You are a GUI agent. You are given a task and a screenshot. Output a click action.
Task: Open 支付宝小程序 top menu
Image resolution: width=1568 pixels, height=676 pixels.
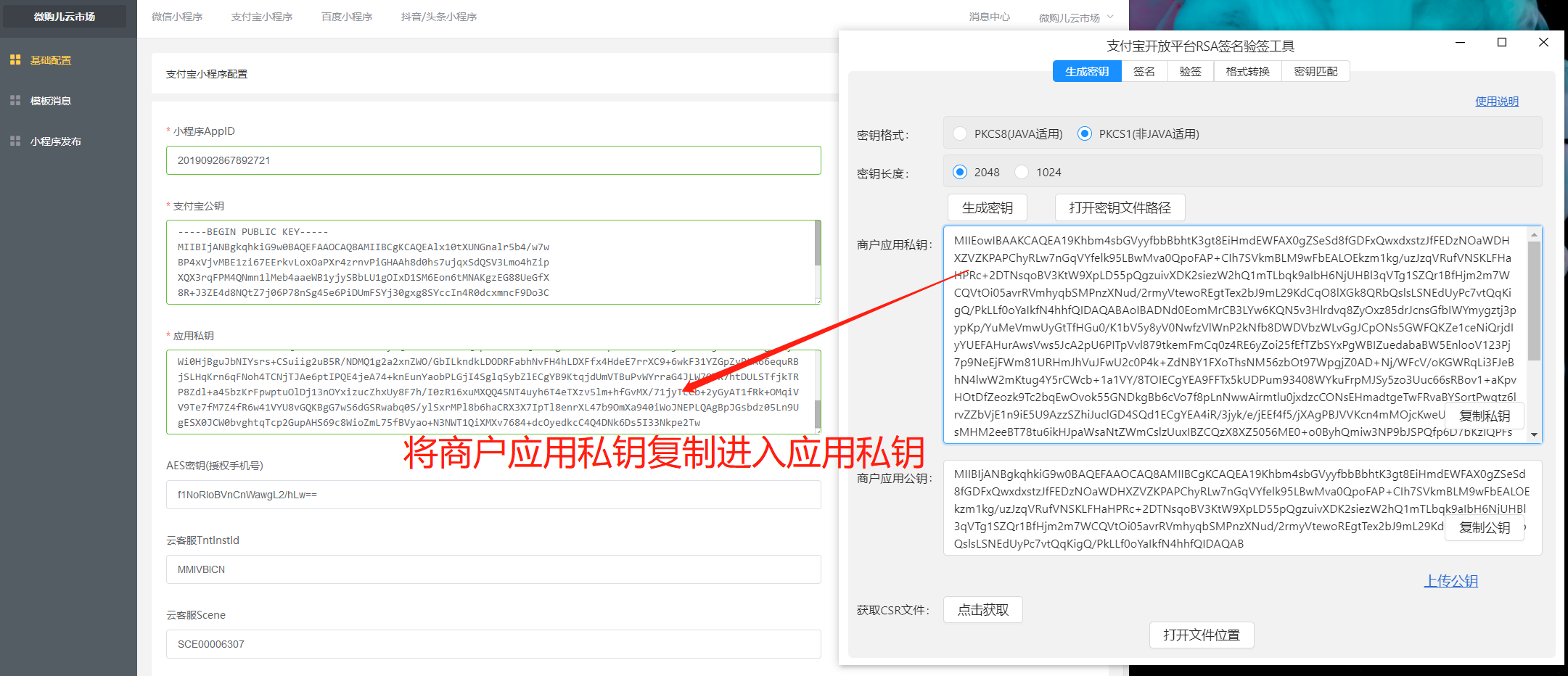(x=262, y=17)
